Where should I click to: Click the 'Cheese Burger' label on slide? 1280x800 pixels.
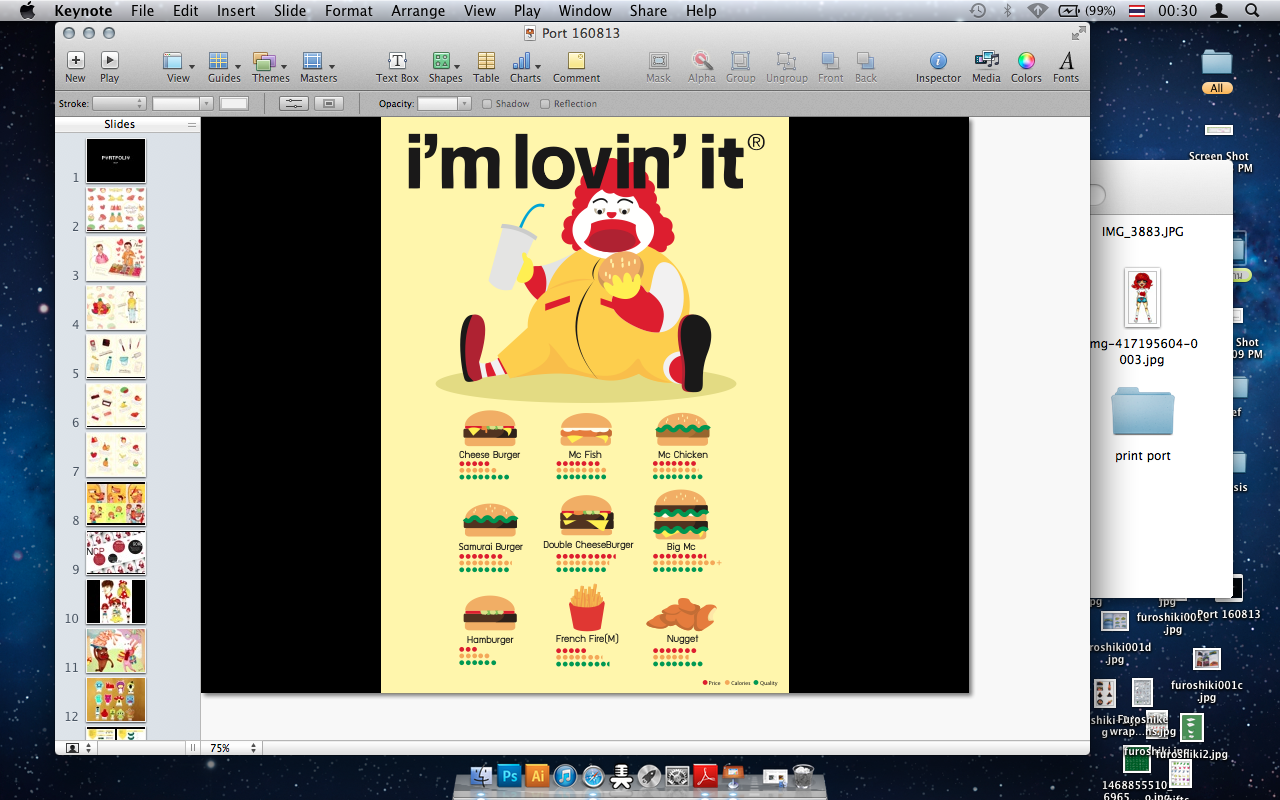click(490, 455)
